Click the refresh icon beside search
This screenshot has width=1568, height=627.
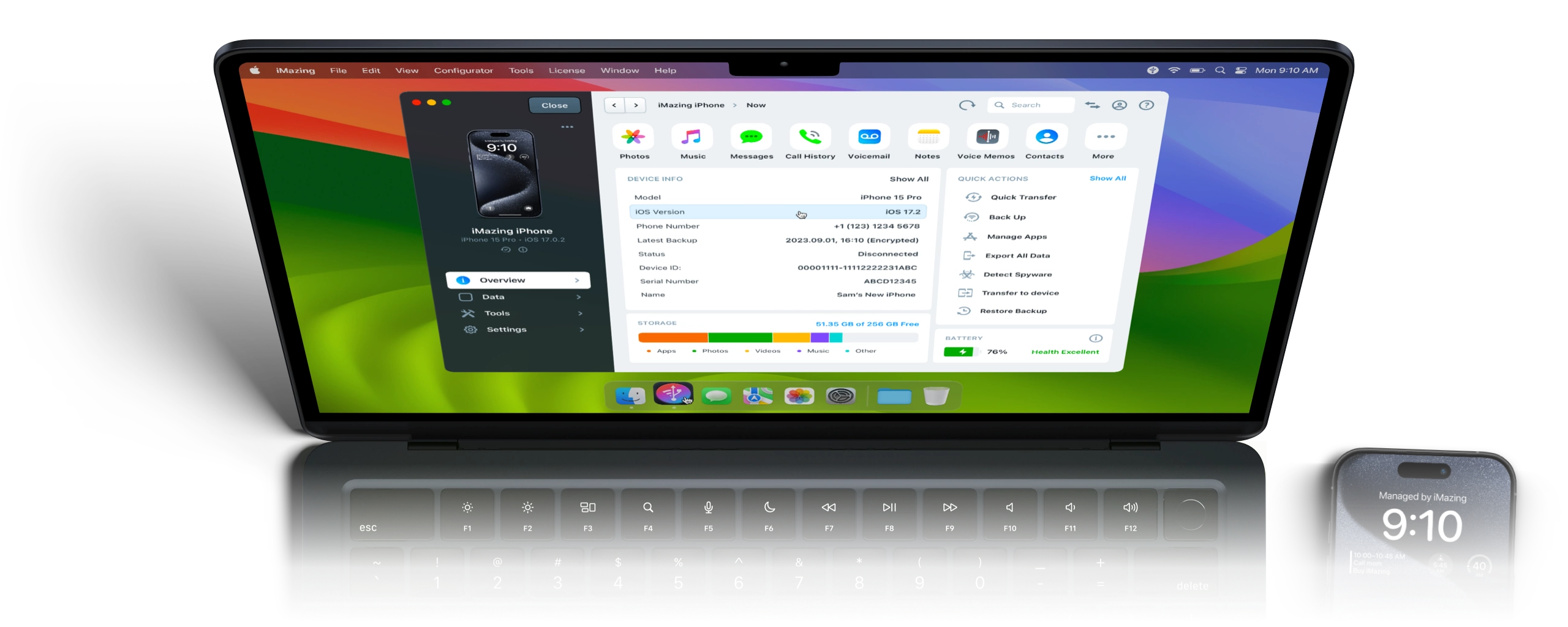(x=967, y=105)
